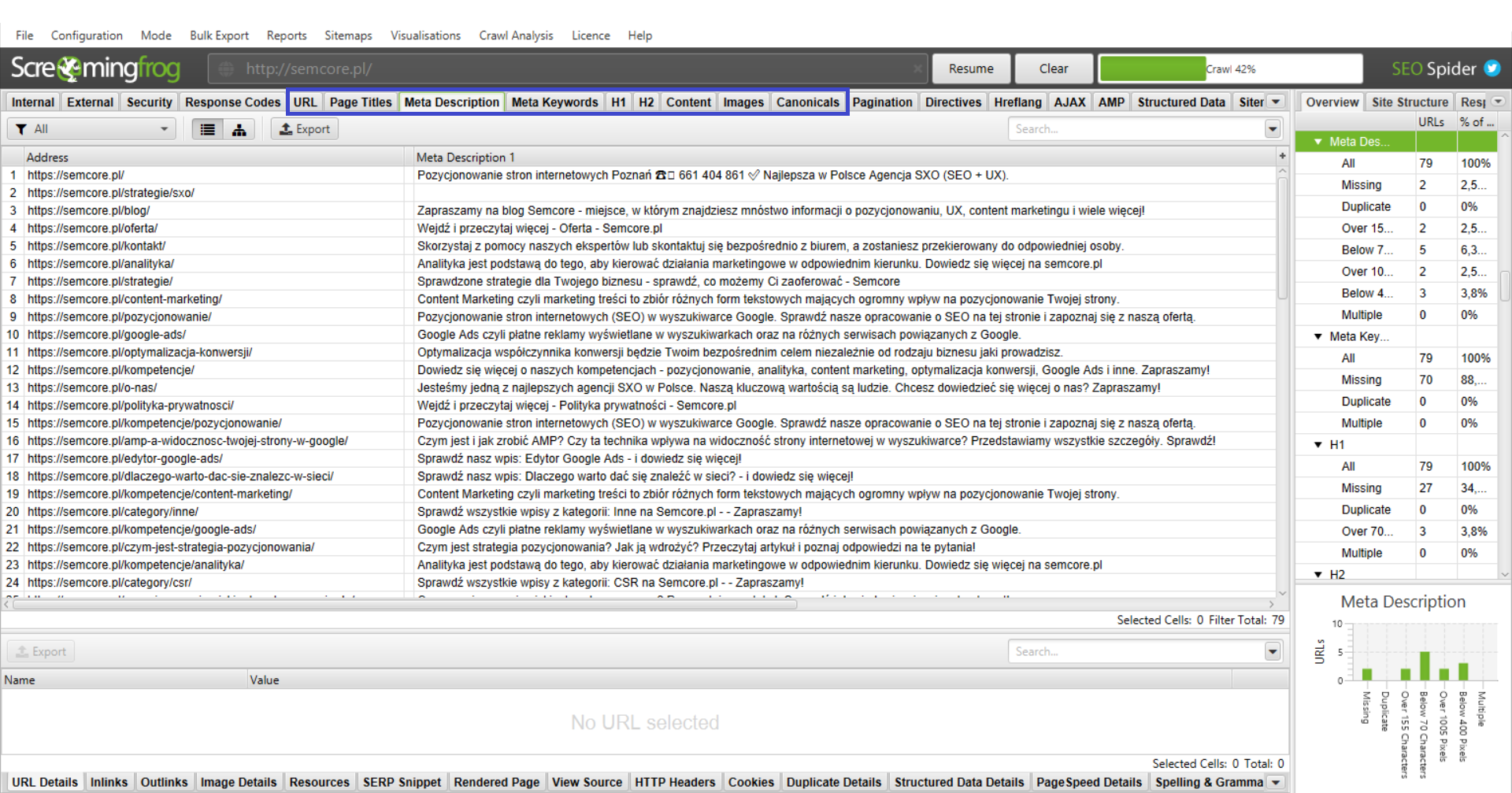Open the SERP Snippet bottom tab
This screenshot has width=1512, height=793.
[402, 782]
